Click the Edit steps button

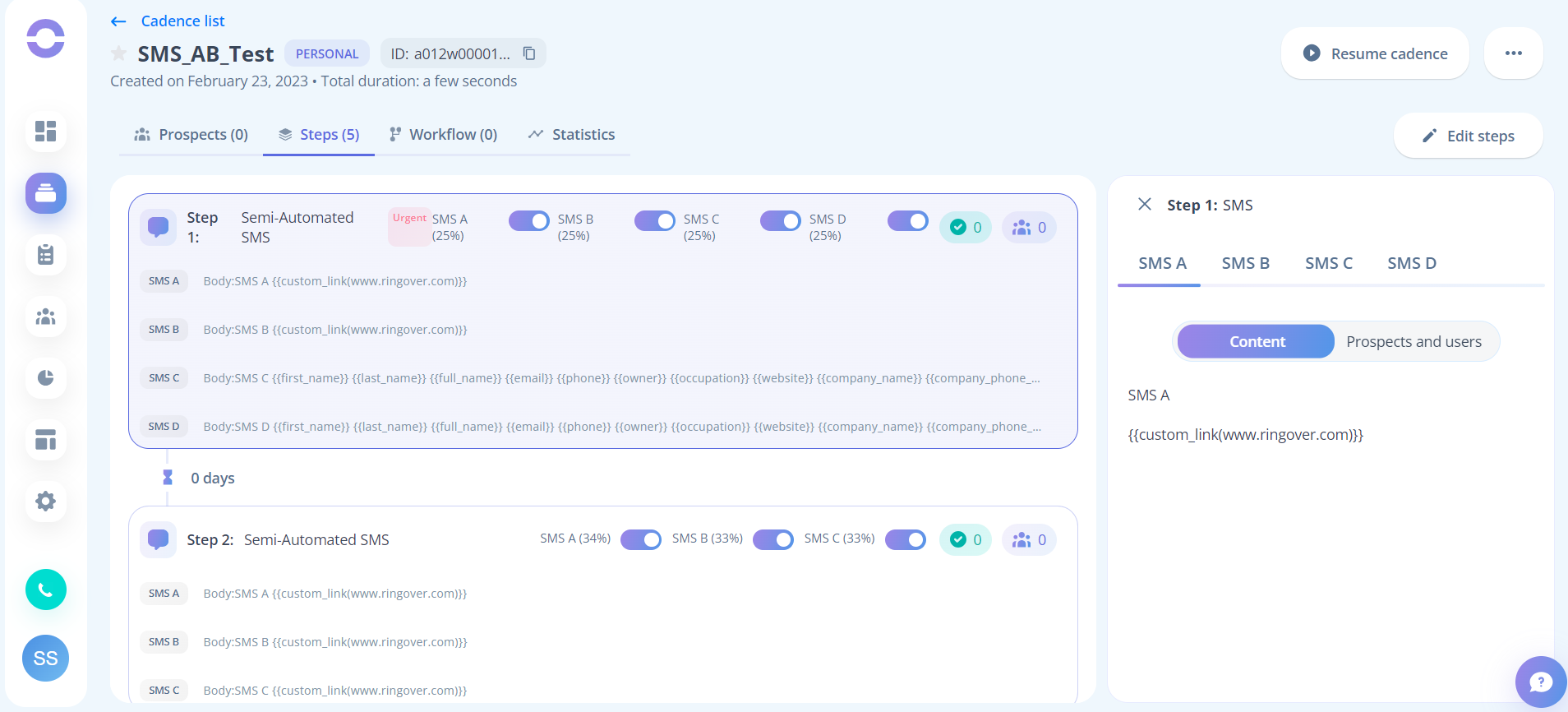(1468, 136)
